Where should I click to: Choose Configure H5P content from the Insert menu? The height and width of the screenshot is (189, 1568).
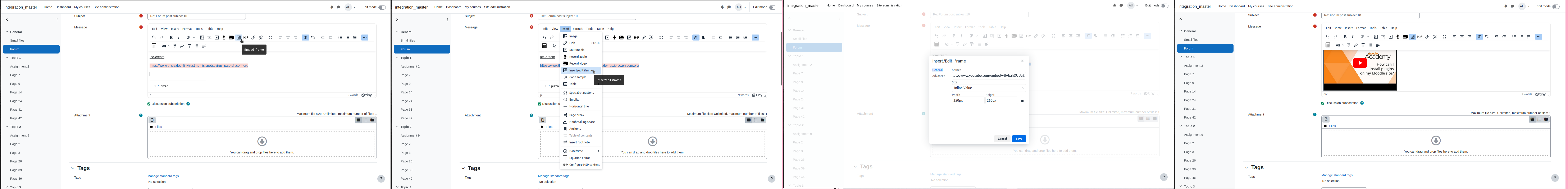pos(581,165)
